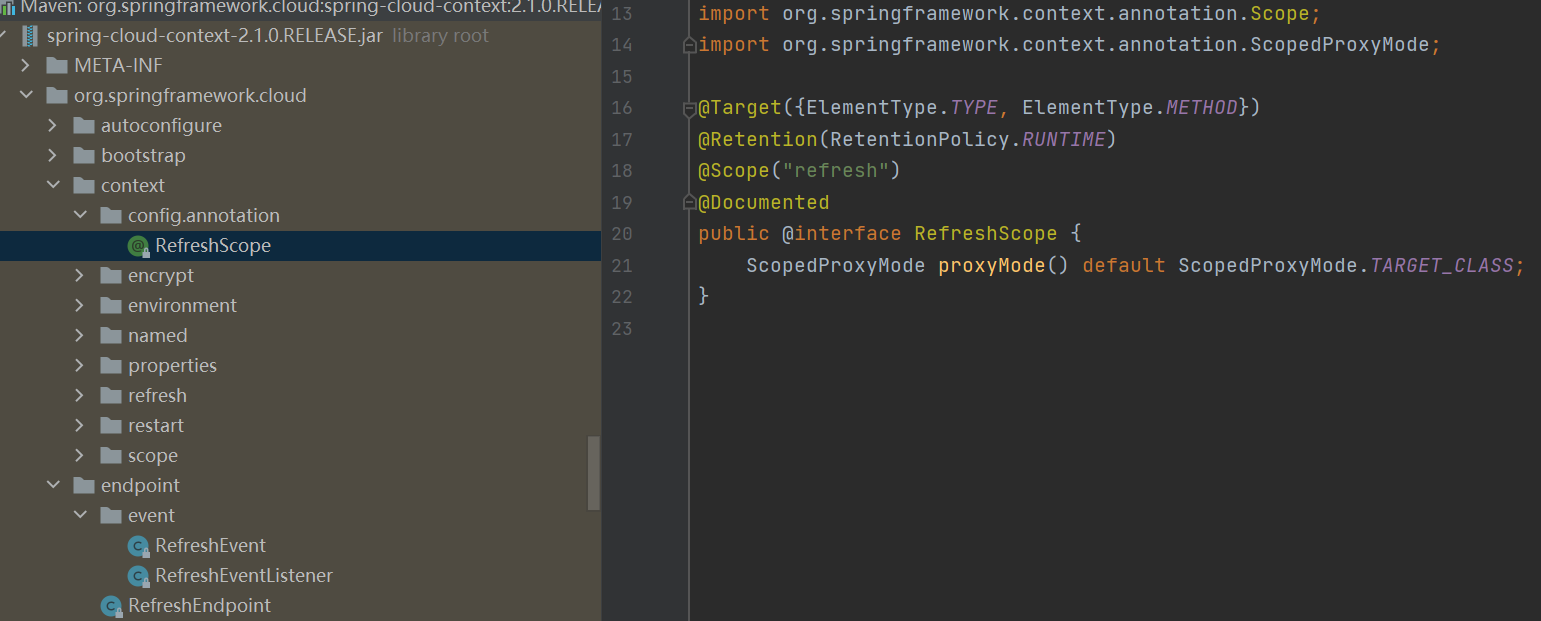1541x621 pixels.
Task: Expand the bootstrap package node
Action: pos(52,156)
